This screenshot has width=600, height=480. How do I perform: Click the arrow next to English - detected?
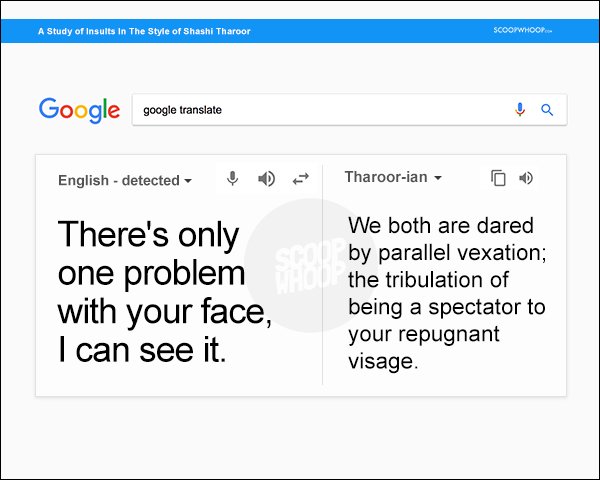(x=188, y=181)
